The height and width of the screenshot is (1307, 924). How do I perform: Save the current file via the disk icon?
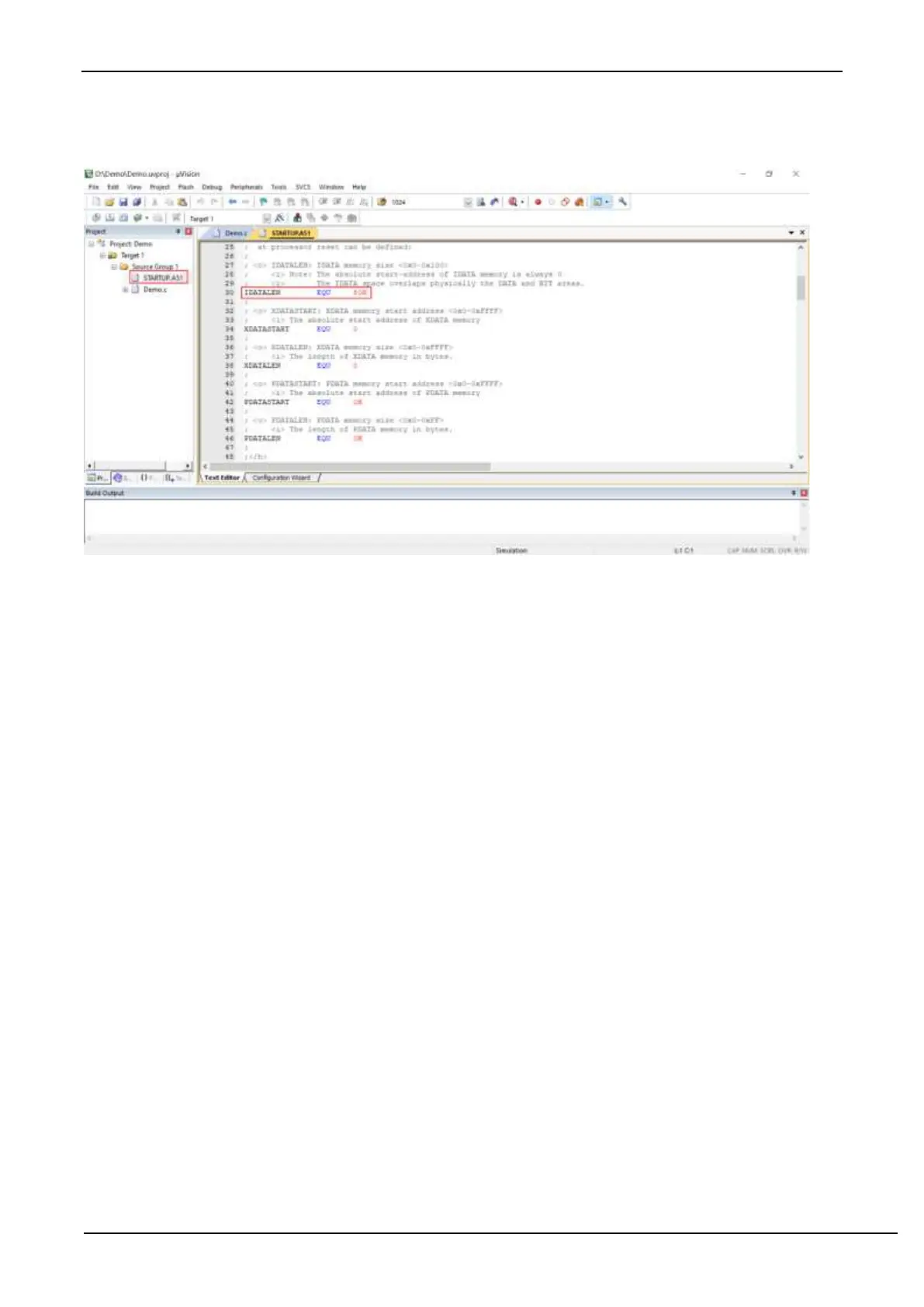(123, 202)
